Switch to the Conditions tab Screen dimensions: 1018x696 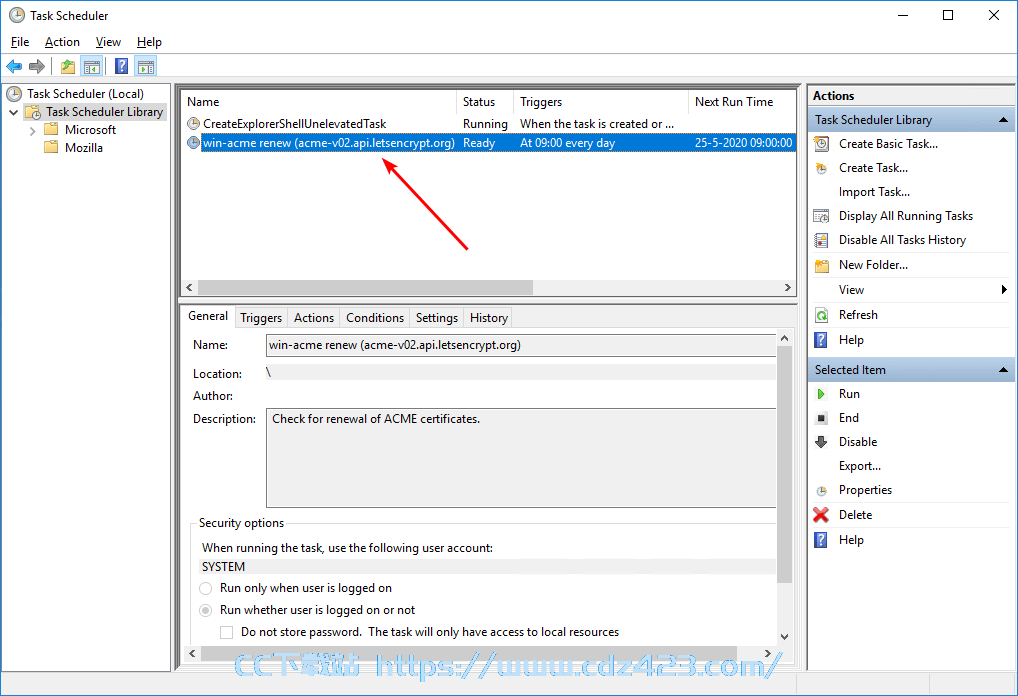375,317
